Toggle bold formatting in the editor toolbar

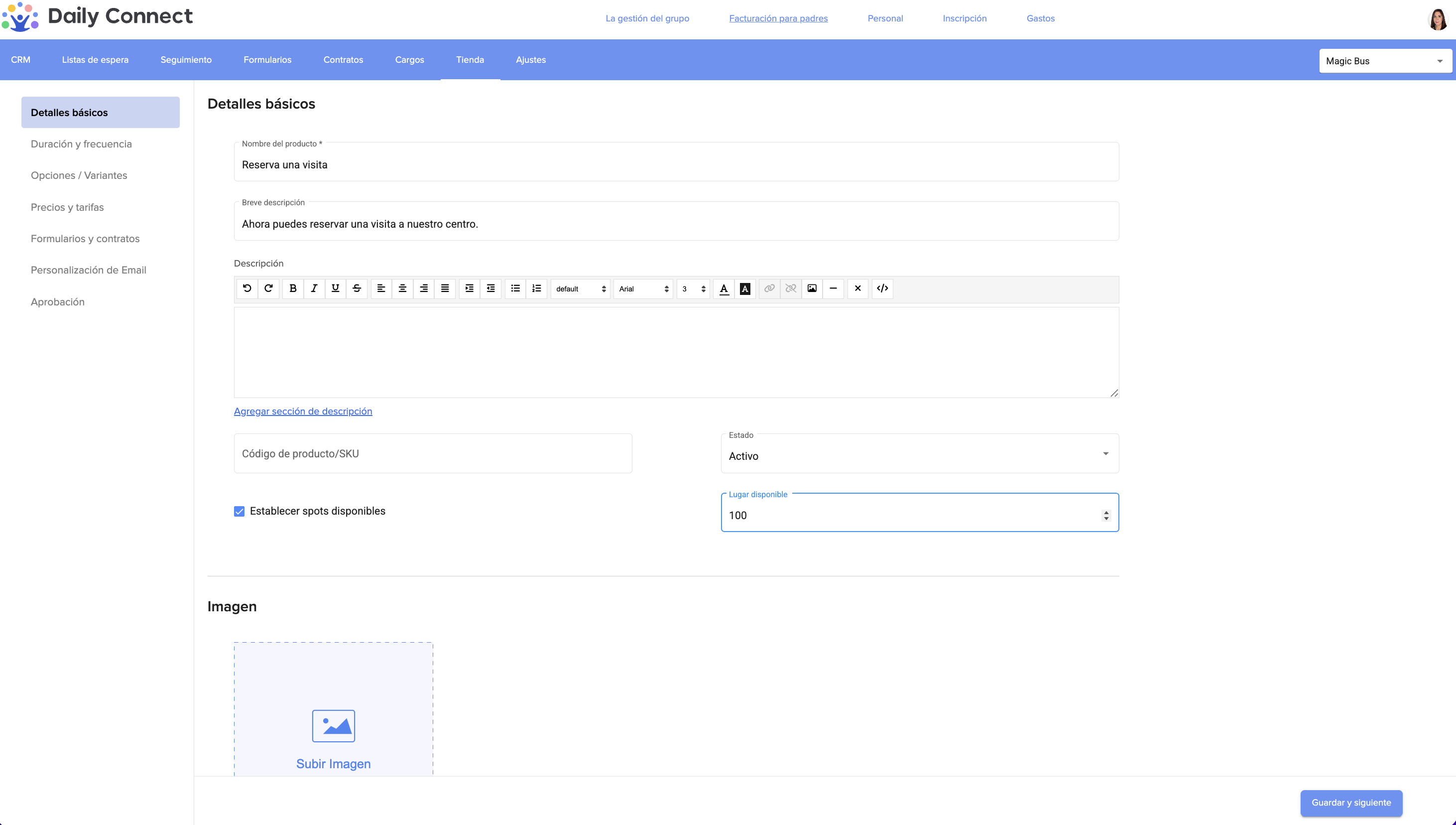coord(293,288)
